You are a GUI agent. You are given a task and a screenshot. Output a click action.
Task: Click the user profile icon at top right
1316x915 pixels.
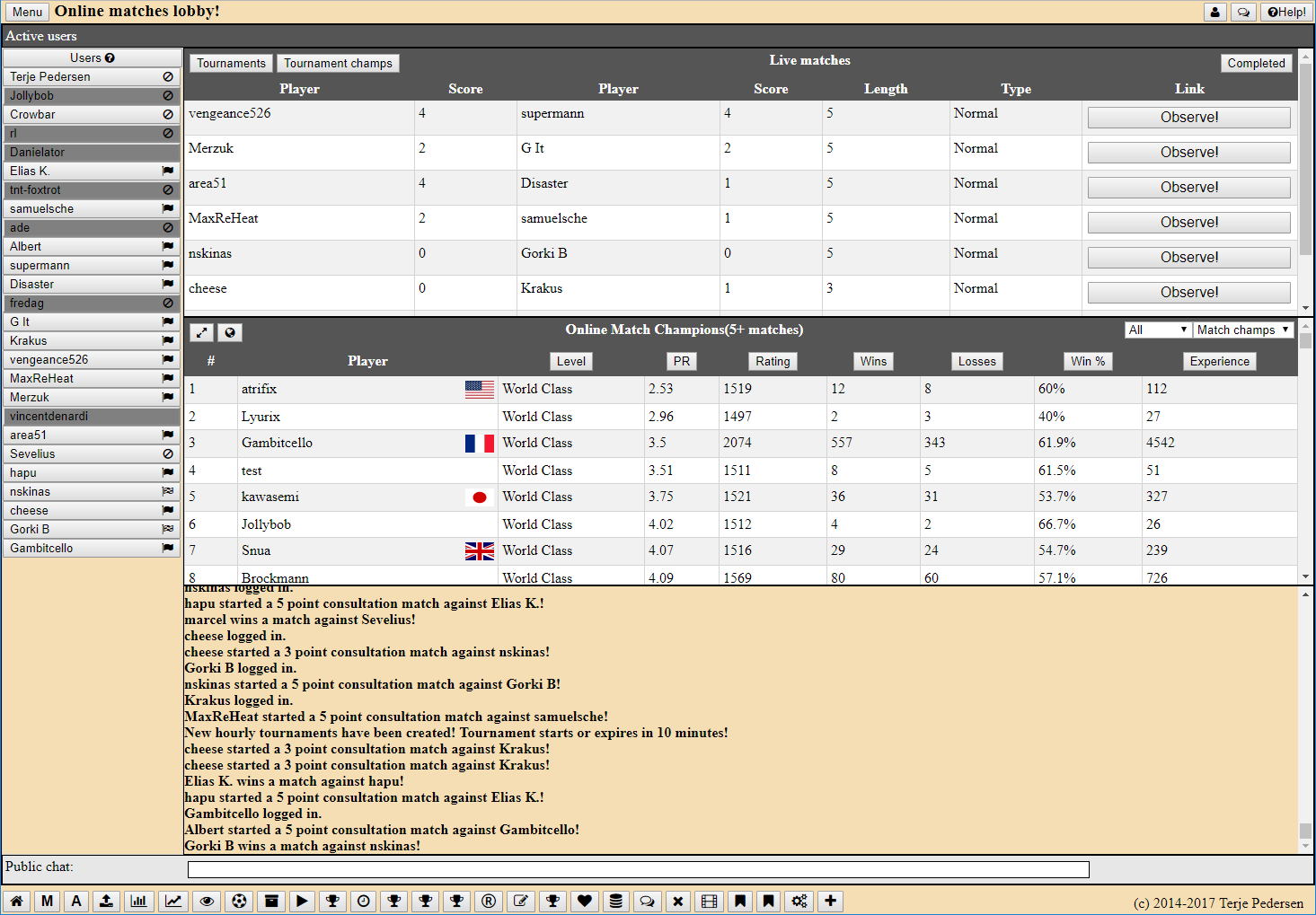[1214, 13]
